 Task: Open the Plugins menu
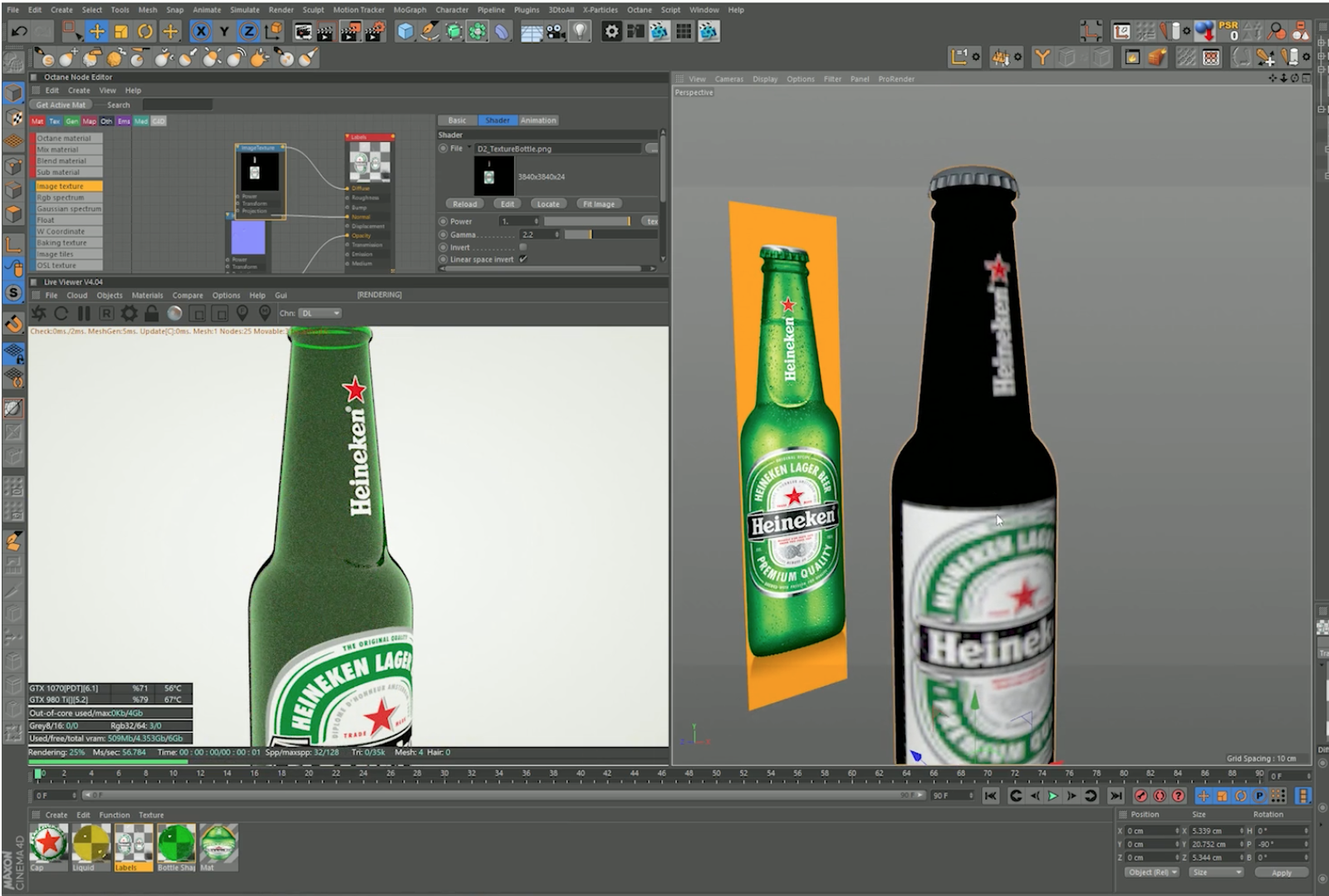(x=527, y=9)
